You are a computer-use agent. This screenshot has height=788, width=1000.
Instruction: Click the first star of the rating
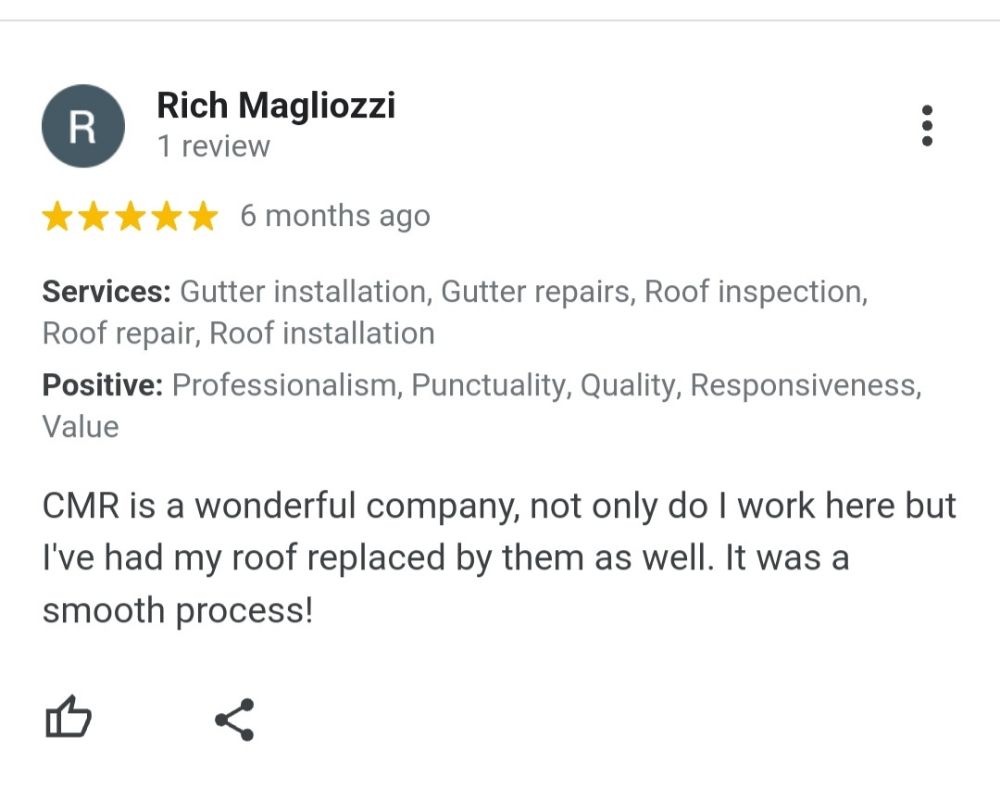pyautogui.click(x=57, y=215)
